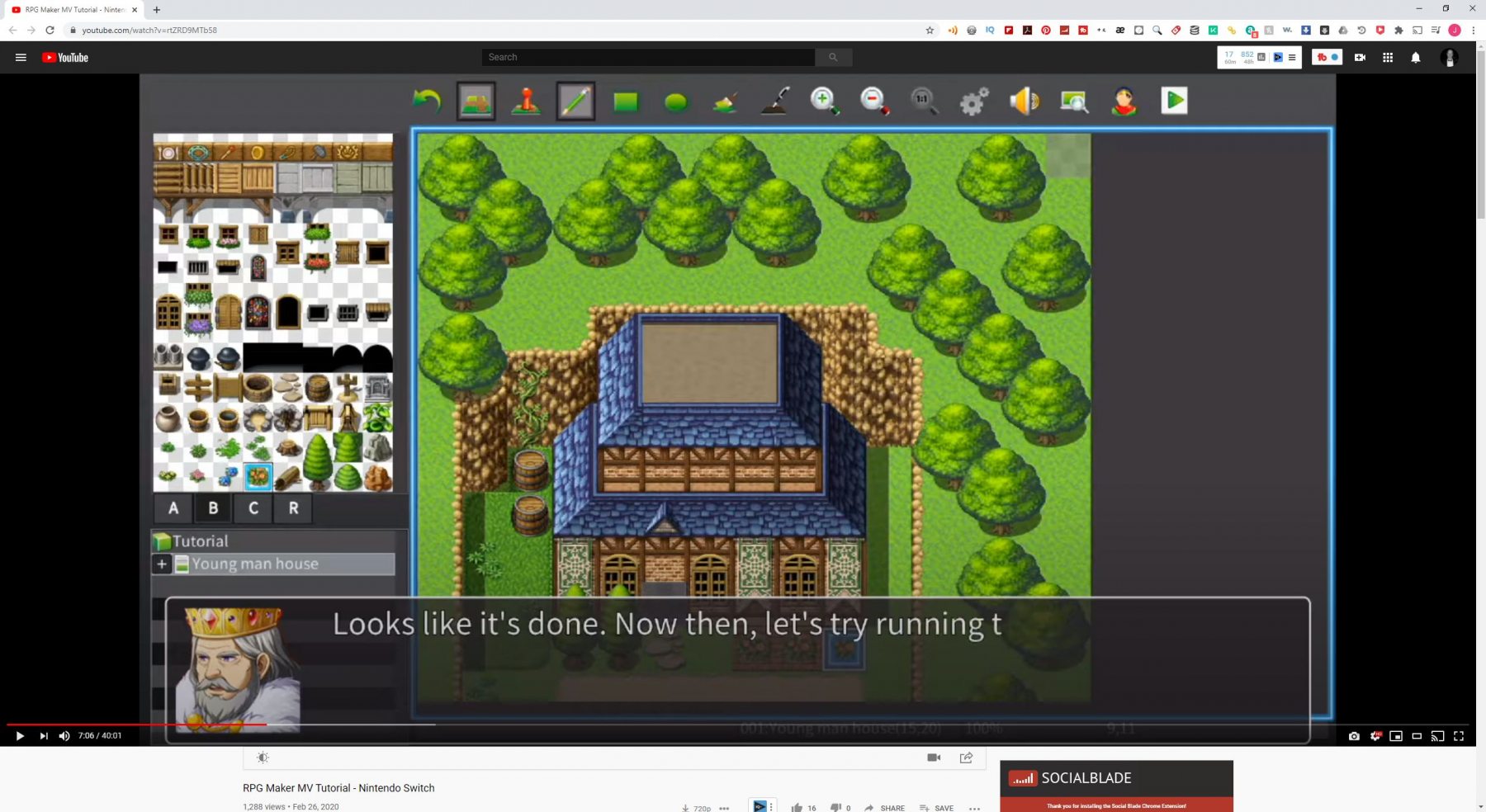Select tileset tab R
1486x812 pixels.
[x=293, y=508]
